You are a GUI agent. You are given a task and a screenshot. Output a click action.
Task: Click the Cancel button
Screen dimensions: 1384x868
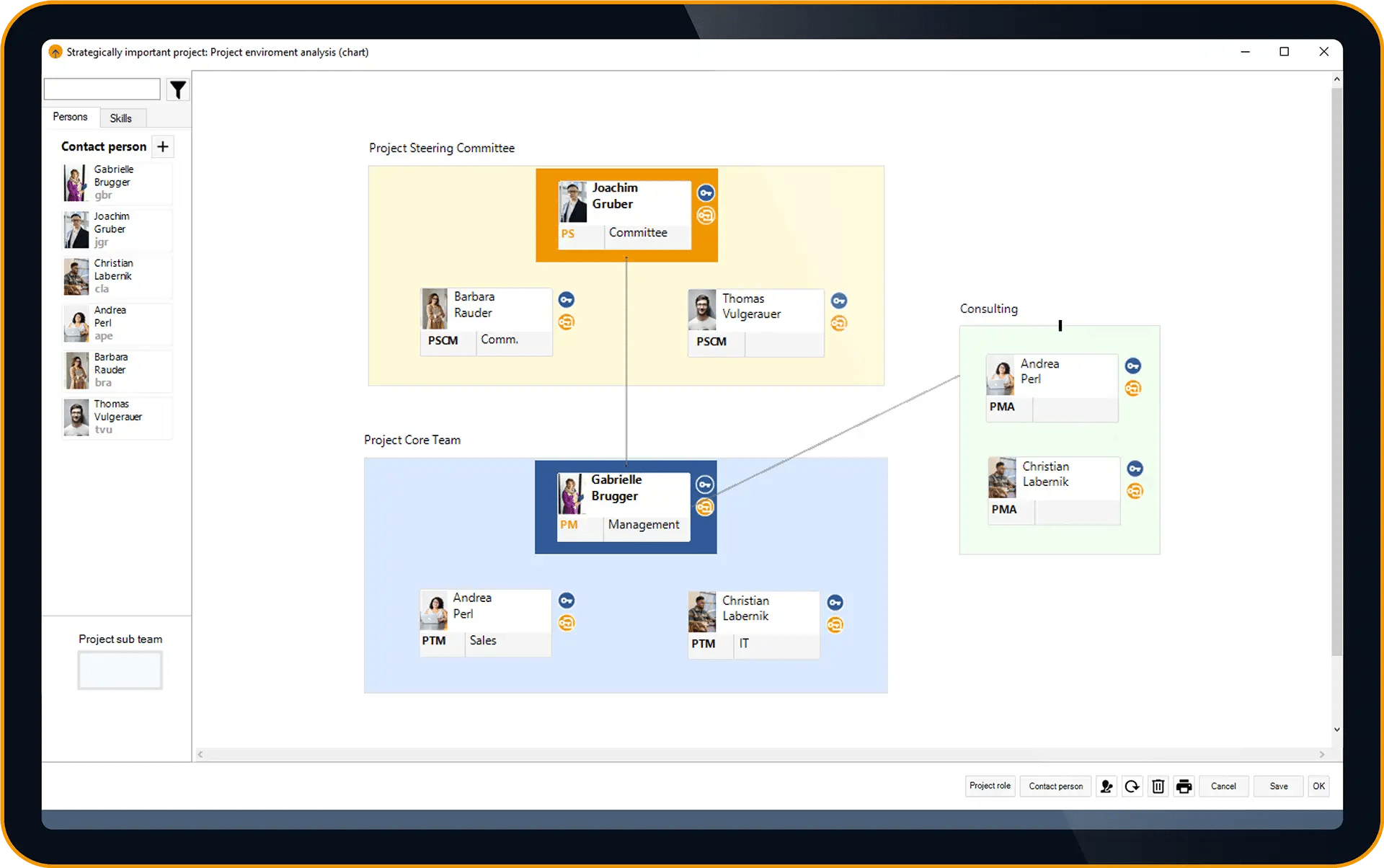click(x=1223, y=786)
